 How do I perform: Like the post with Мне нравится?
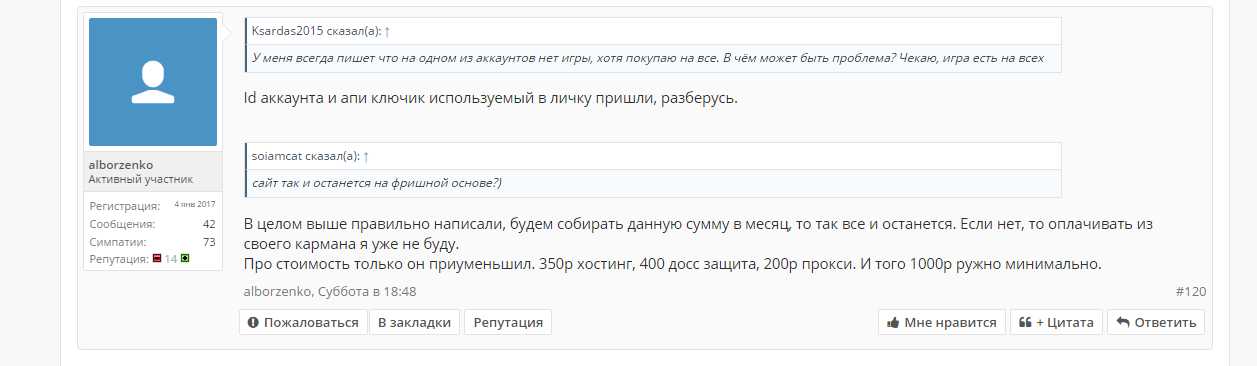click(x=942, y=322)
